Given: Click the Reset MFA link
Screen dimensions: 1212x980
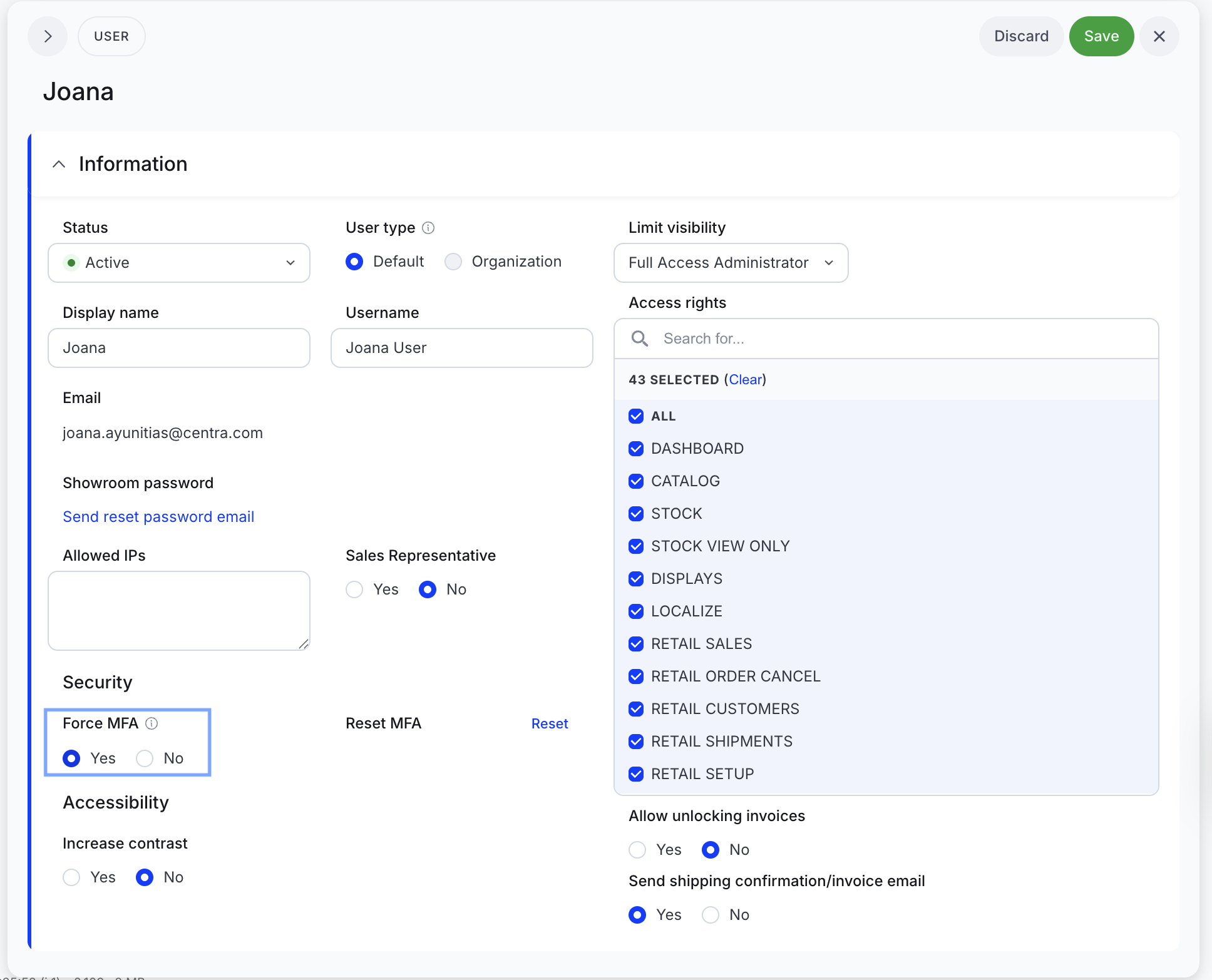Looking at the screenshot, I should (550, 723).
